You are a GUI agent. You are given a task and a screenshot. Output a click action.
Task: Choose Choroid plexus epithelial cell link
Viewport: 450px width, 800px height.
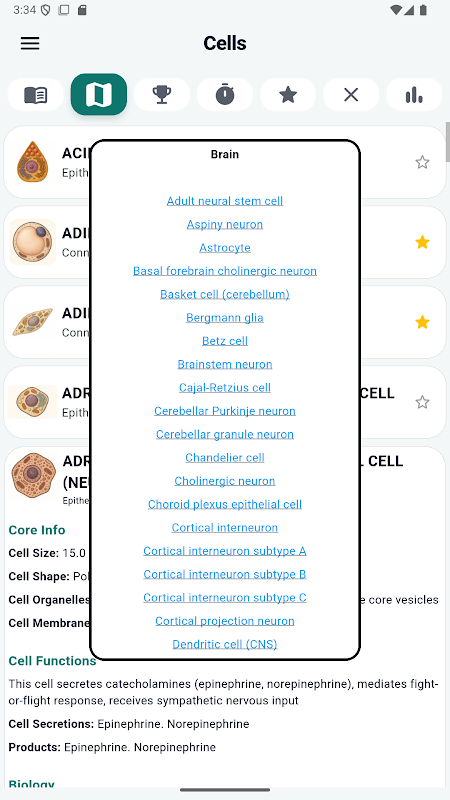[225, 505]
